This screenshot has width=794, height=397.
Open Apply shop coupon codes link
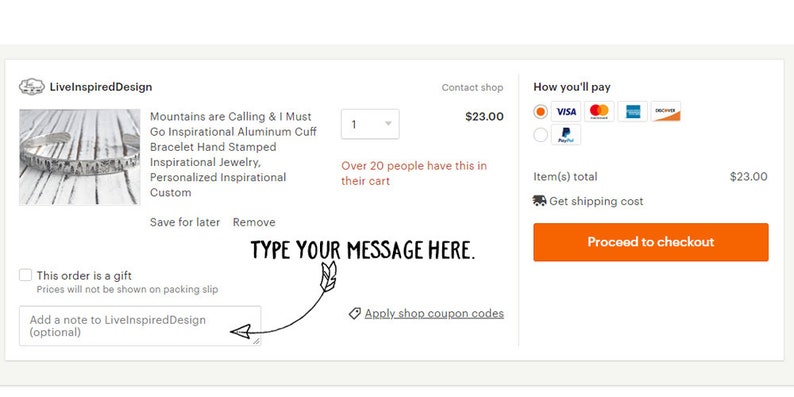[x=434, y=313]
